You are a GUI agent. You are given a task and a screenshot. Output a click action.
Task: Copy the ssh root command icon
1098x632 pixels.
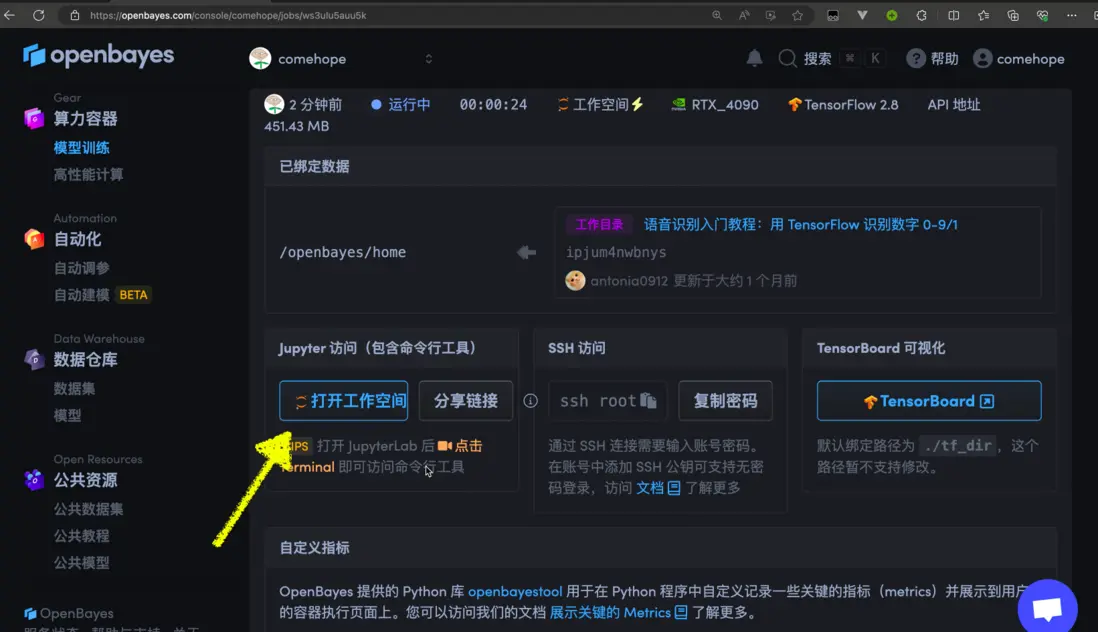tap(648, 400)
